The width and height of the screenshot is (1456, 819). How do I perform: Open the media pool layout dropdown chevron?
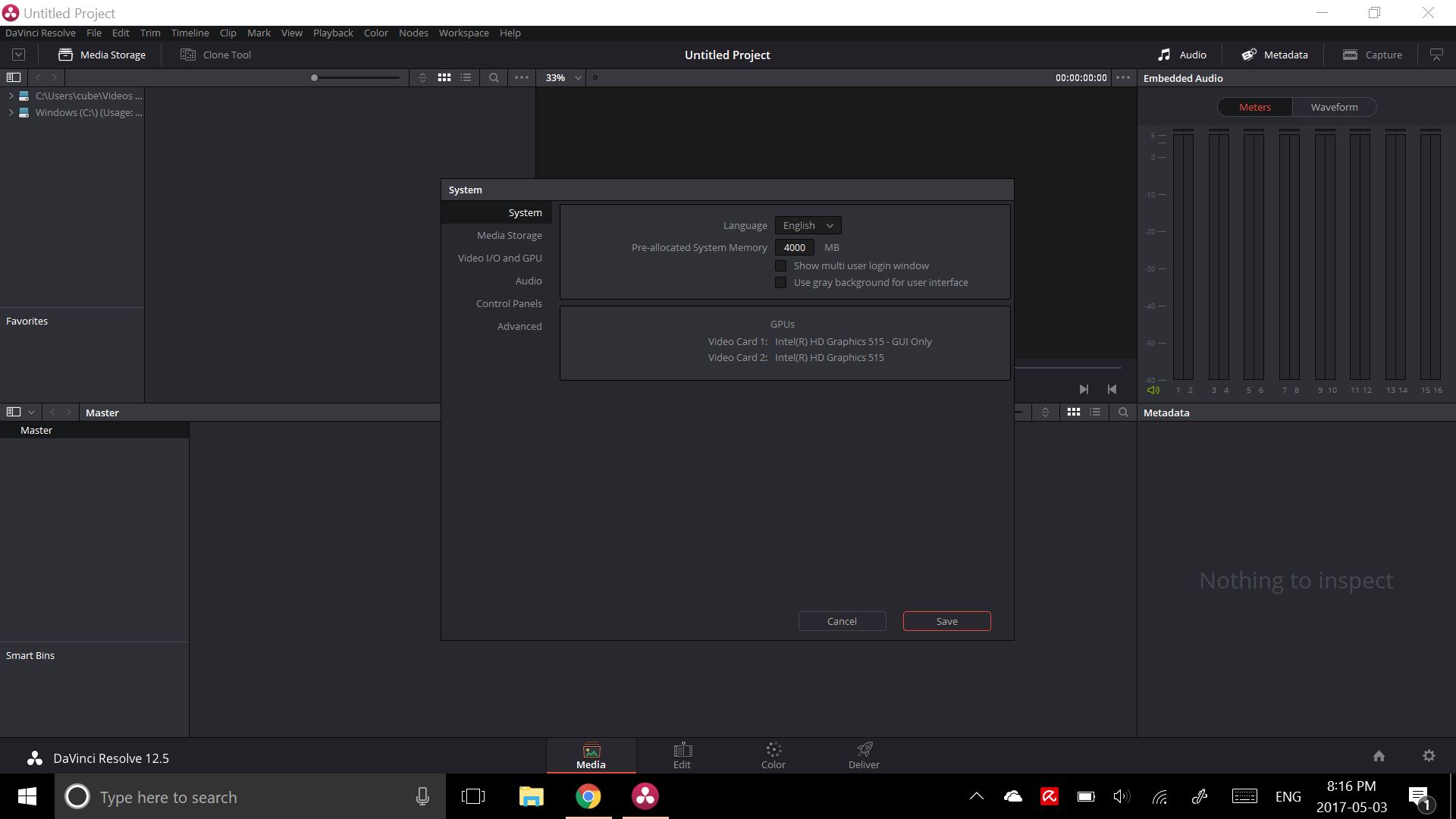(x=31, y=413)
